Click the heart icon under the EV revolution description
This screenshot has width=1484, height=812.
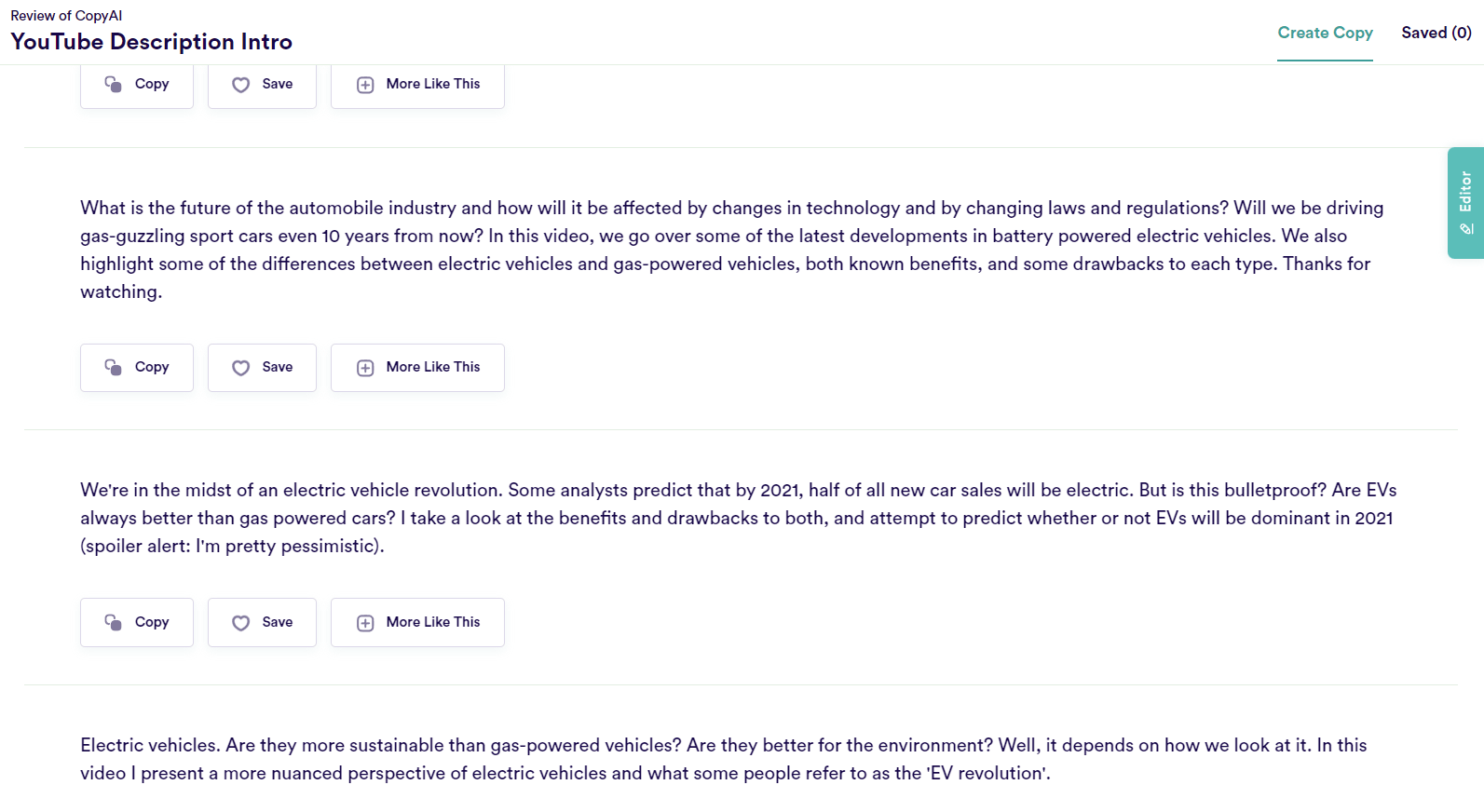click(241, 623)
